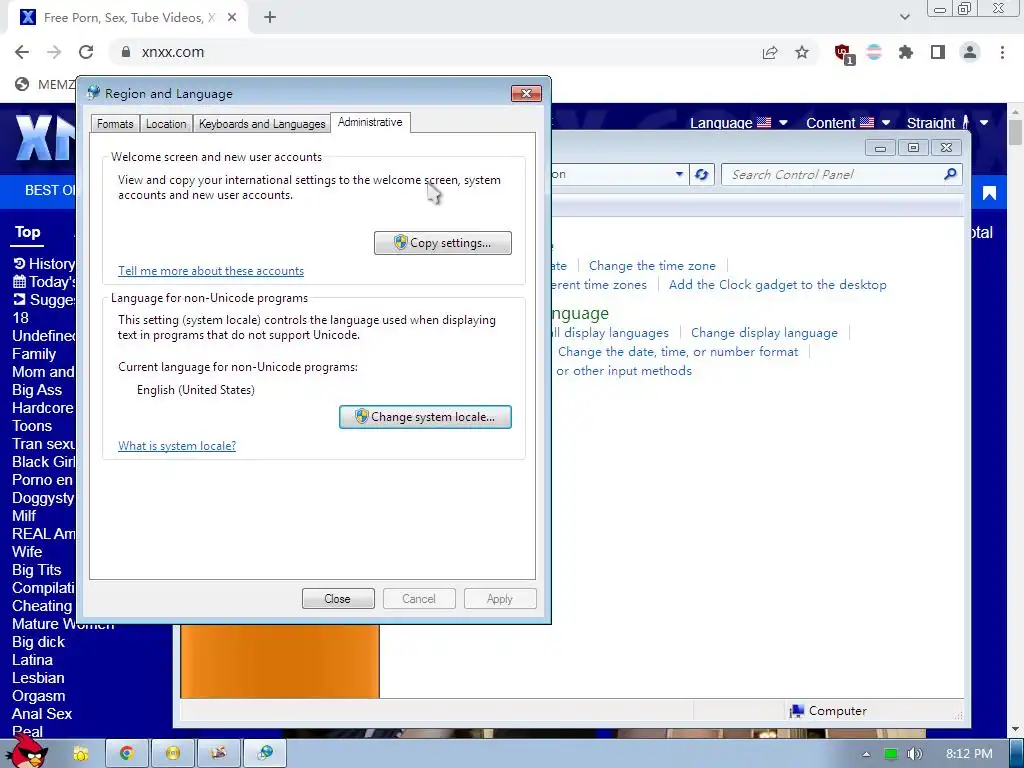Open the Straight orientation dropdown
The height and width of the screenshot is (768, 1024).
click(x=947, y=123)
